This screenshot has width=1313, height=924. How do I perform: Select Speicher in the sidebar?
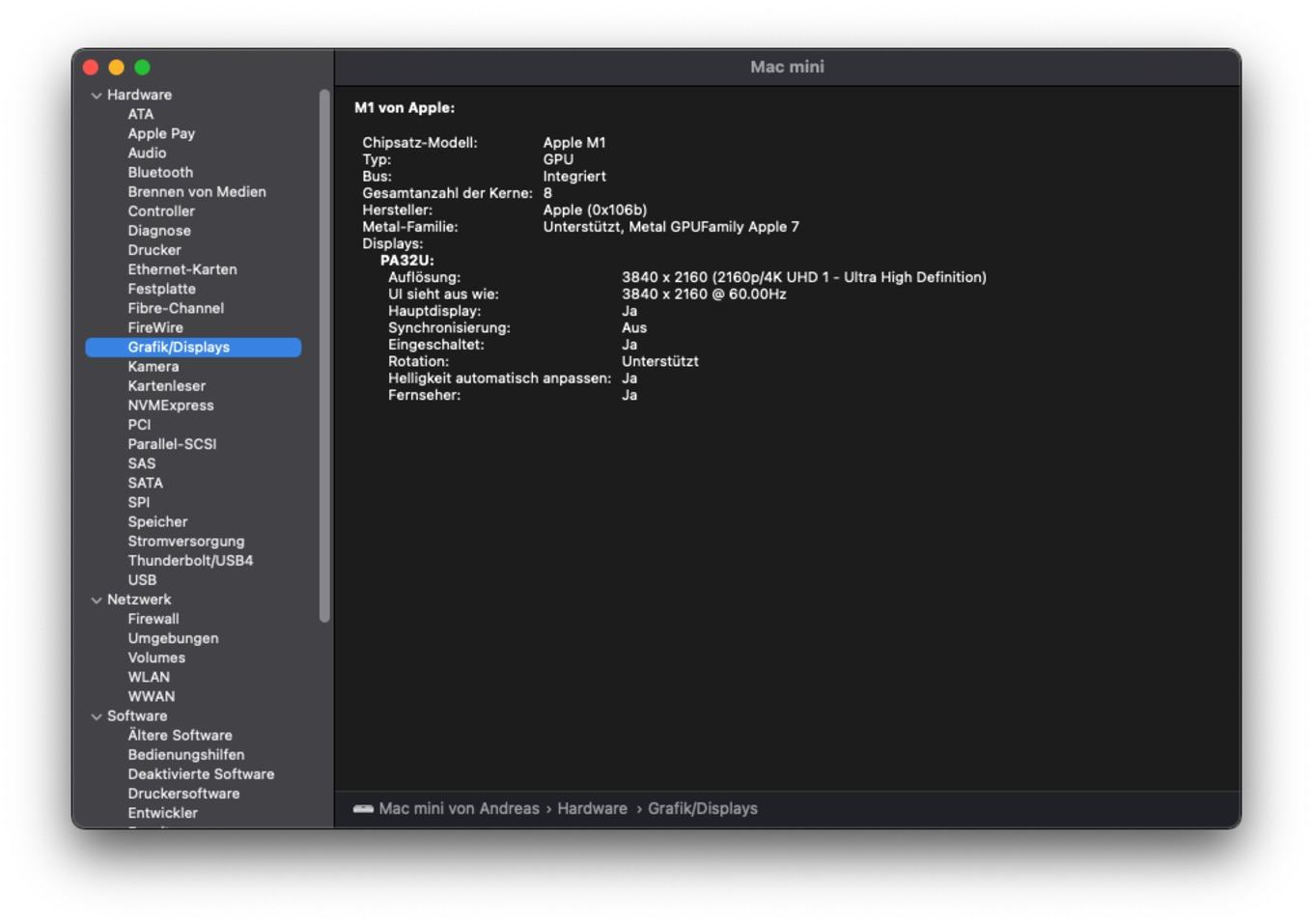click(157, 521)
